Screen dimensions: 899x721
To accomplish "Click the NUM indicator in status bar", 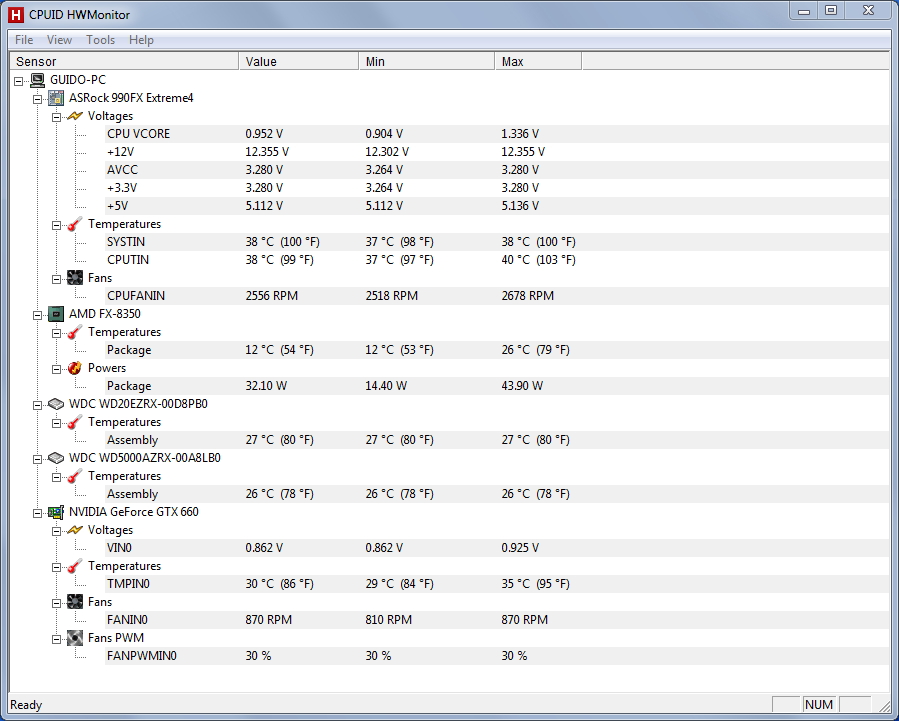I will (819, 704).
